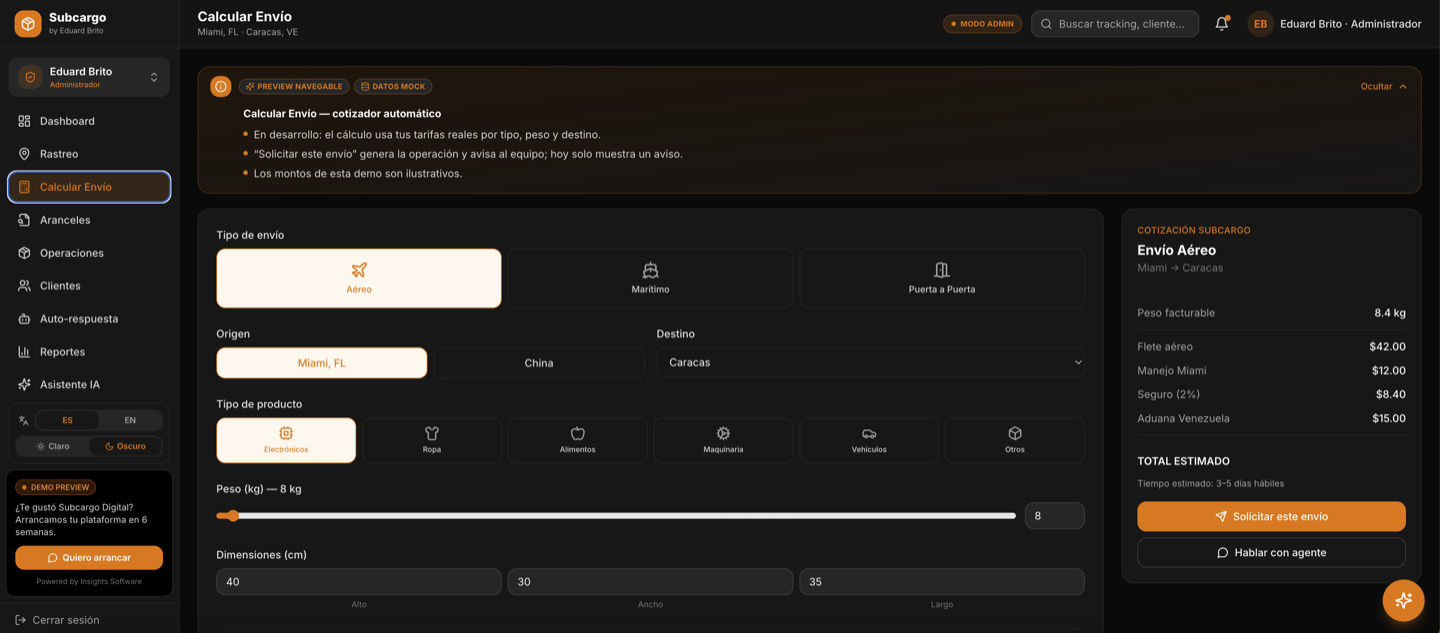
Task: Open the Destino Caracas dropdown
Action: coord(870,362)
